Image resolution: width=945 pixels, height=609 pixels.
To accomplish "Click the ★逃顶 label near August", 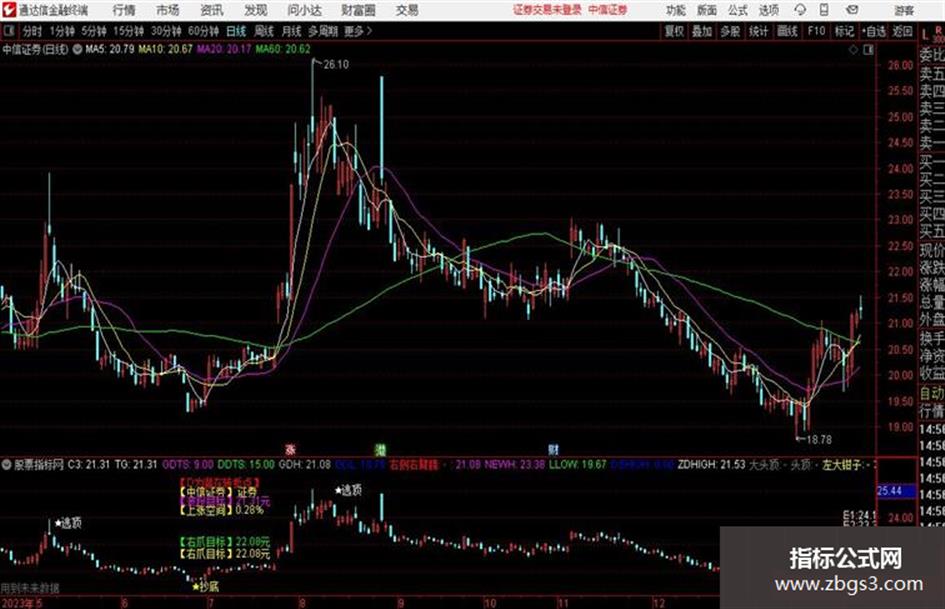I will coord(348,491).
